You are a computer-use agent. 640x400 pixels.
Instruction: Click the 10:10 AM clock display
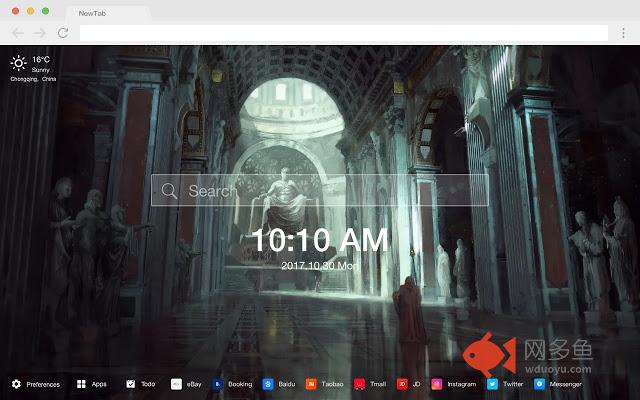[320, 240]
